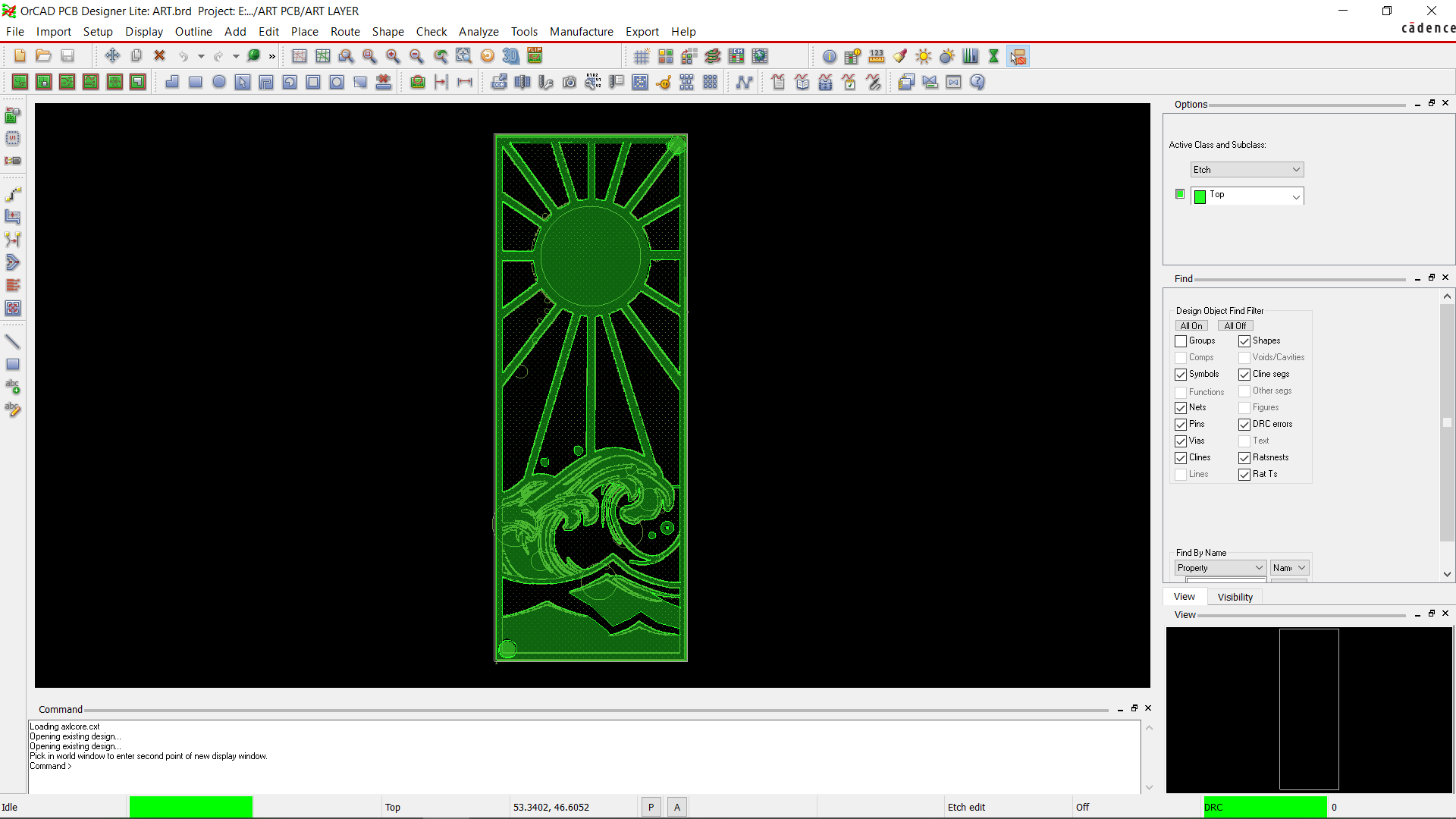Click the Add Text abc plus icon
The image size is (1456, 819).
(13, 387)
